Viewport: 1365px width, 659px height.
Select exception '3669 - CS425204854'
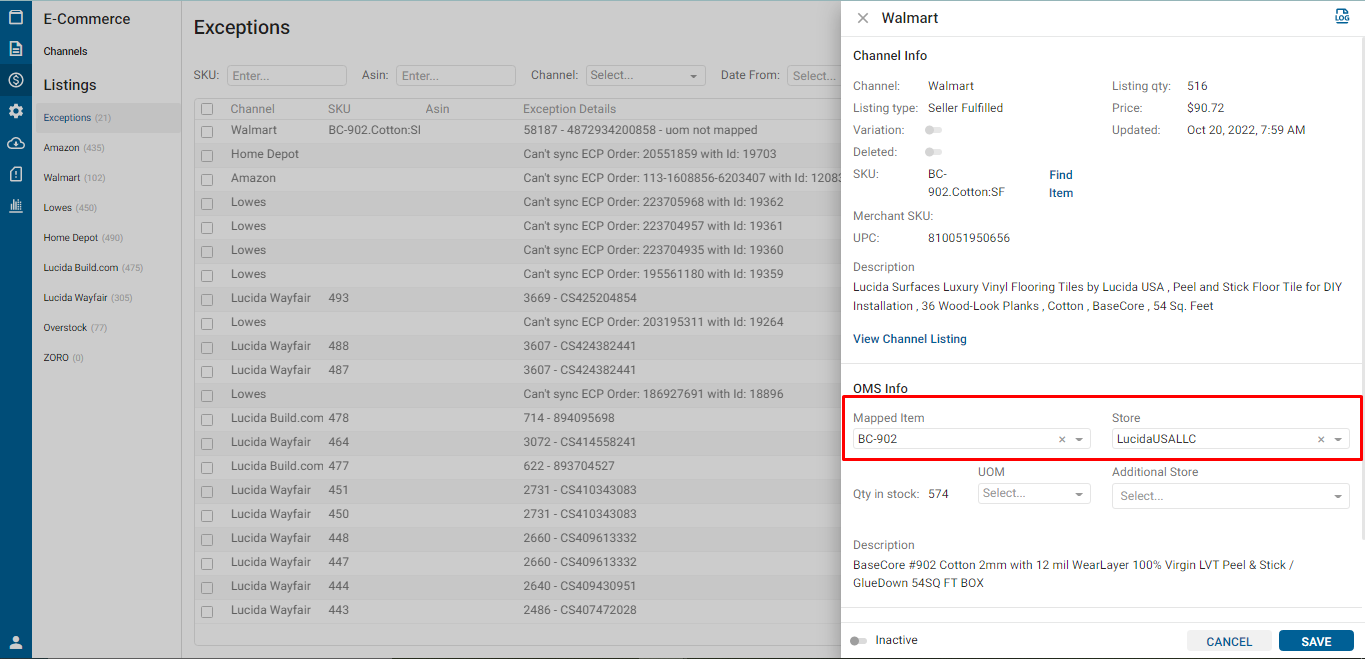click(x=580, y=298)
